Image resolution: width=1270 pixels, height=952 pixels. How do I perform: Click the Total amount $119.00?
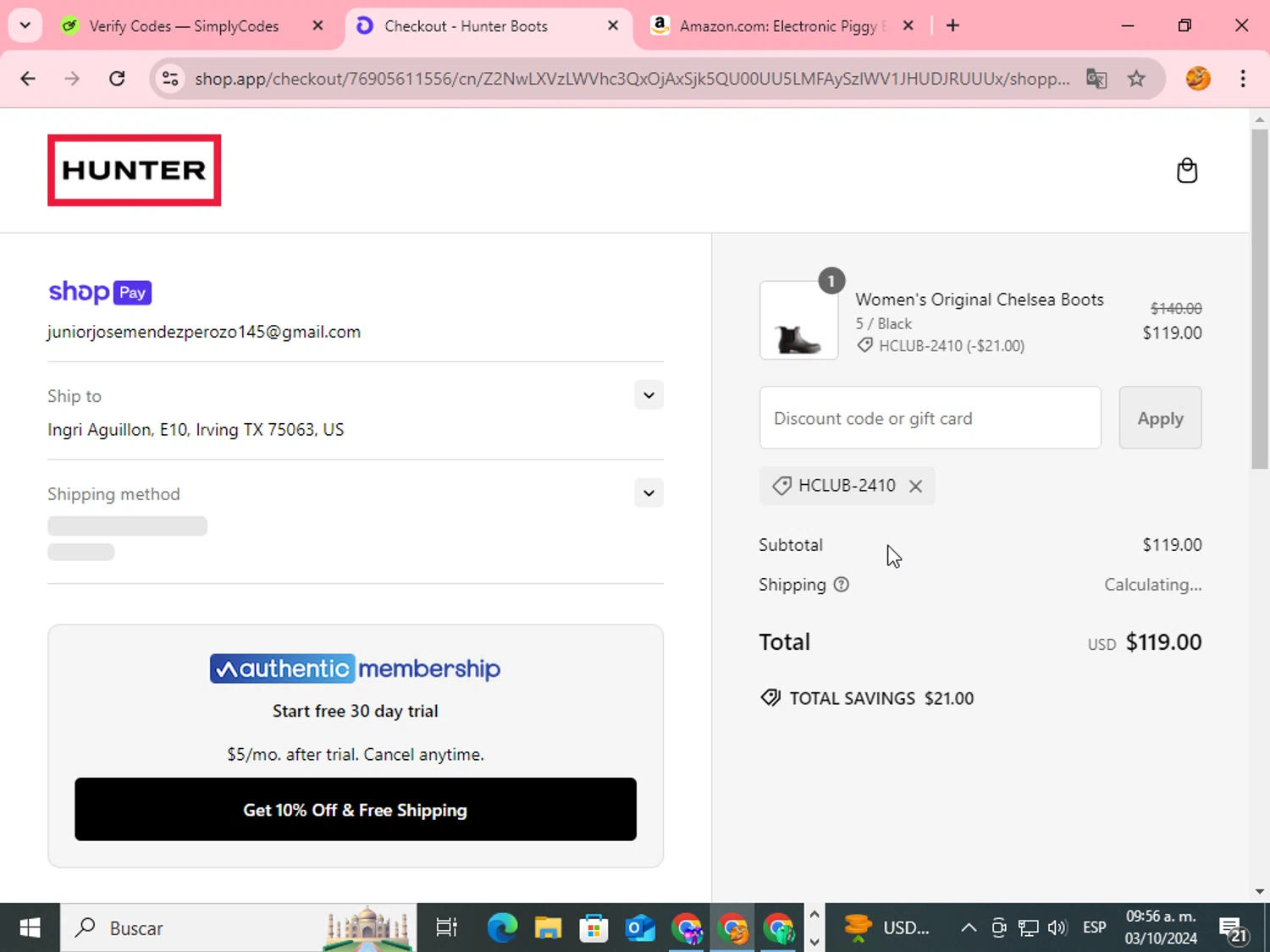pyautogui.click(x=1163, y=642)
